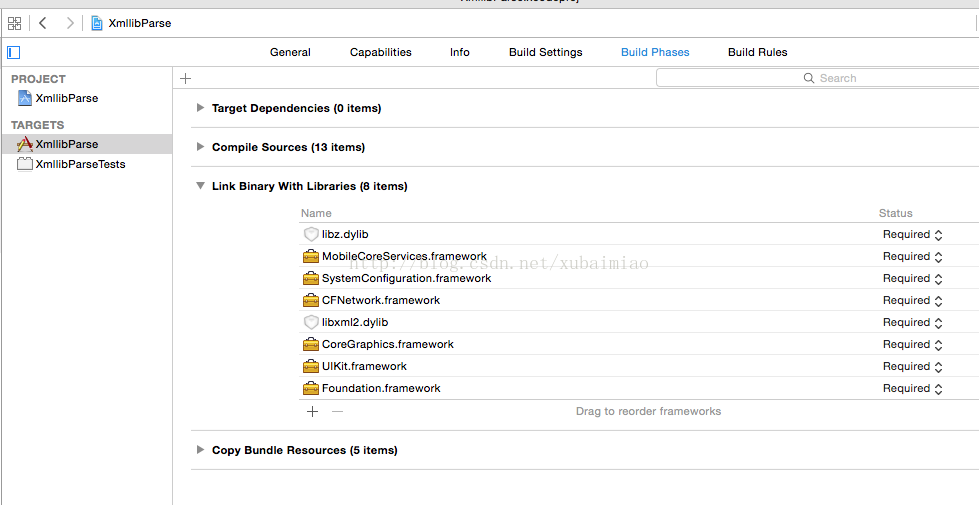The image size is (979, 505).
Task: Select the UIKit.framework name
Action: (x=364, y=366)
